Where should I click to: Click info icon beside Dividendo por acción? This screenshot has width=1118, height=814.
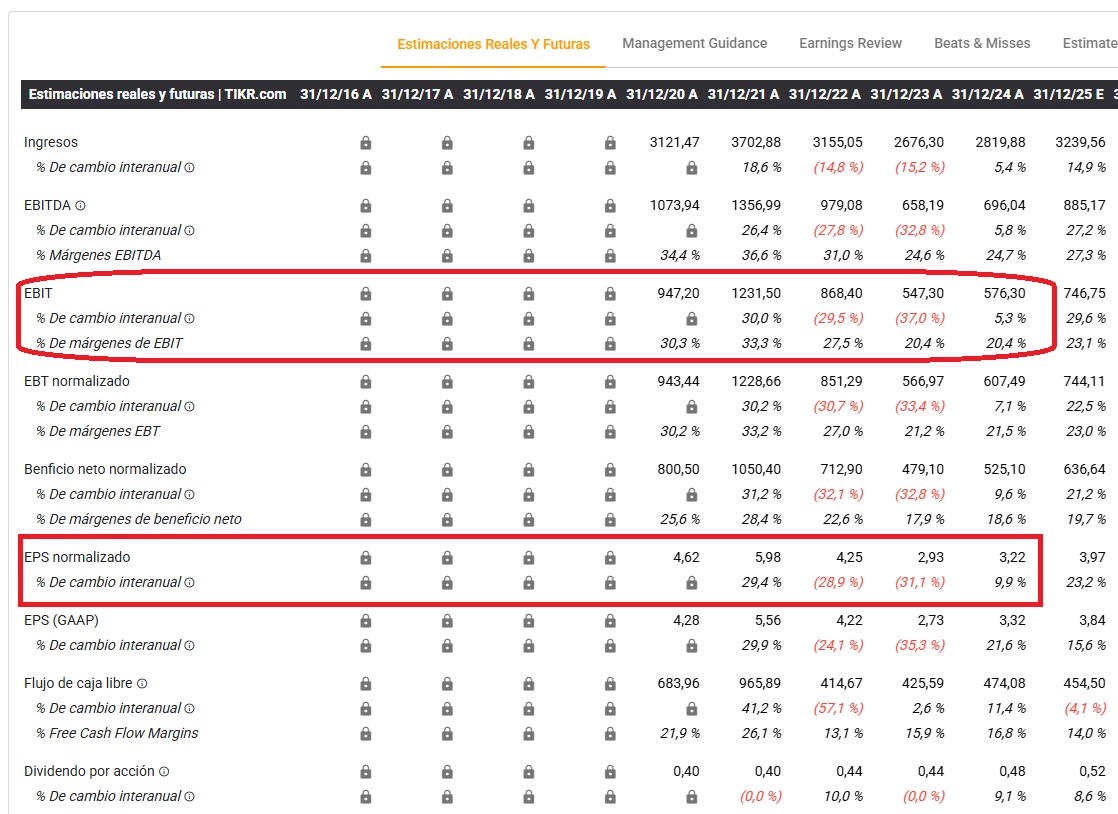click(164, 772)
